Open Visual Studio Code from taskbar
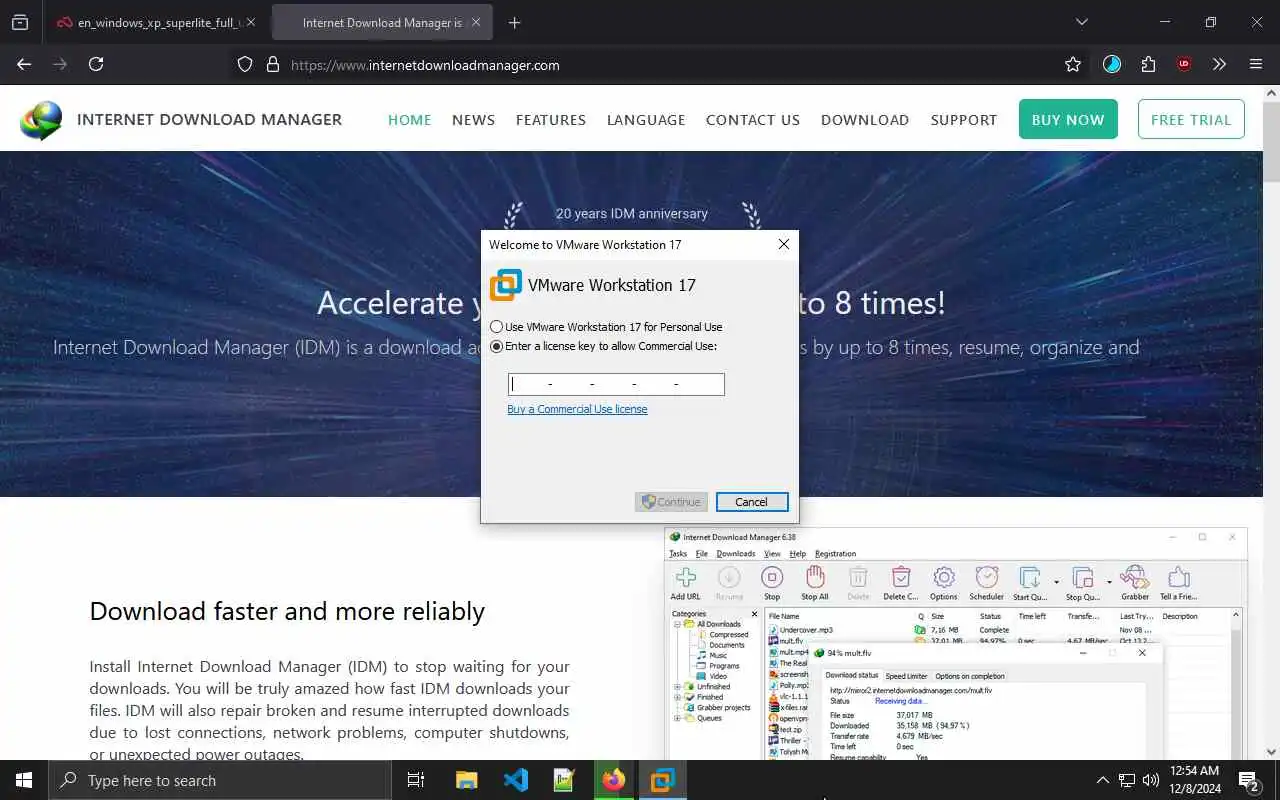 [516, 780]
